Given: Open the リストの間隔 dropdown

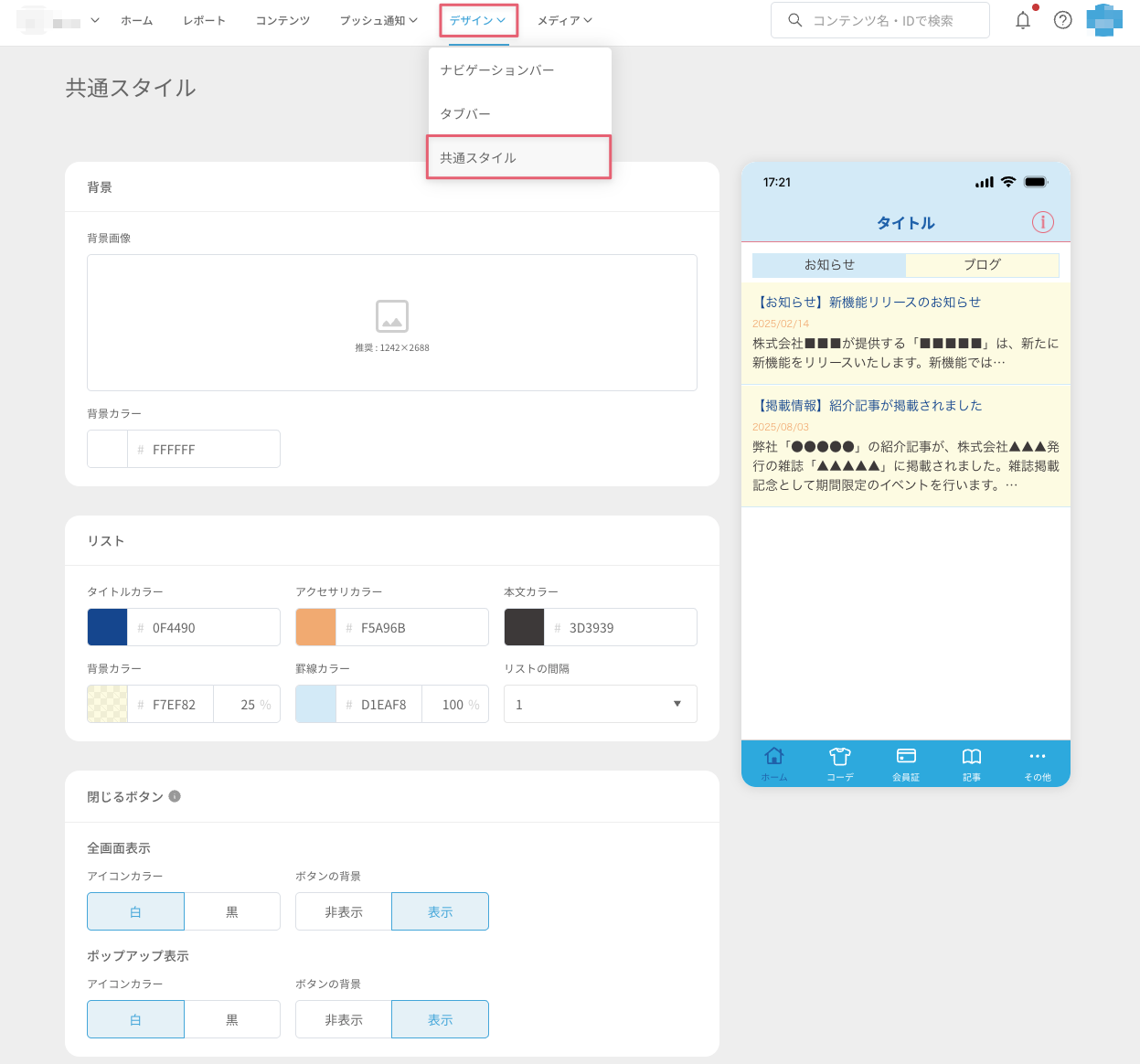Looking at the screenshot, I should click(601, 704).
